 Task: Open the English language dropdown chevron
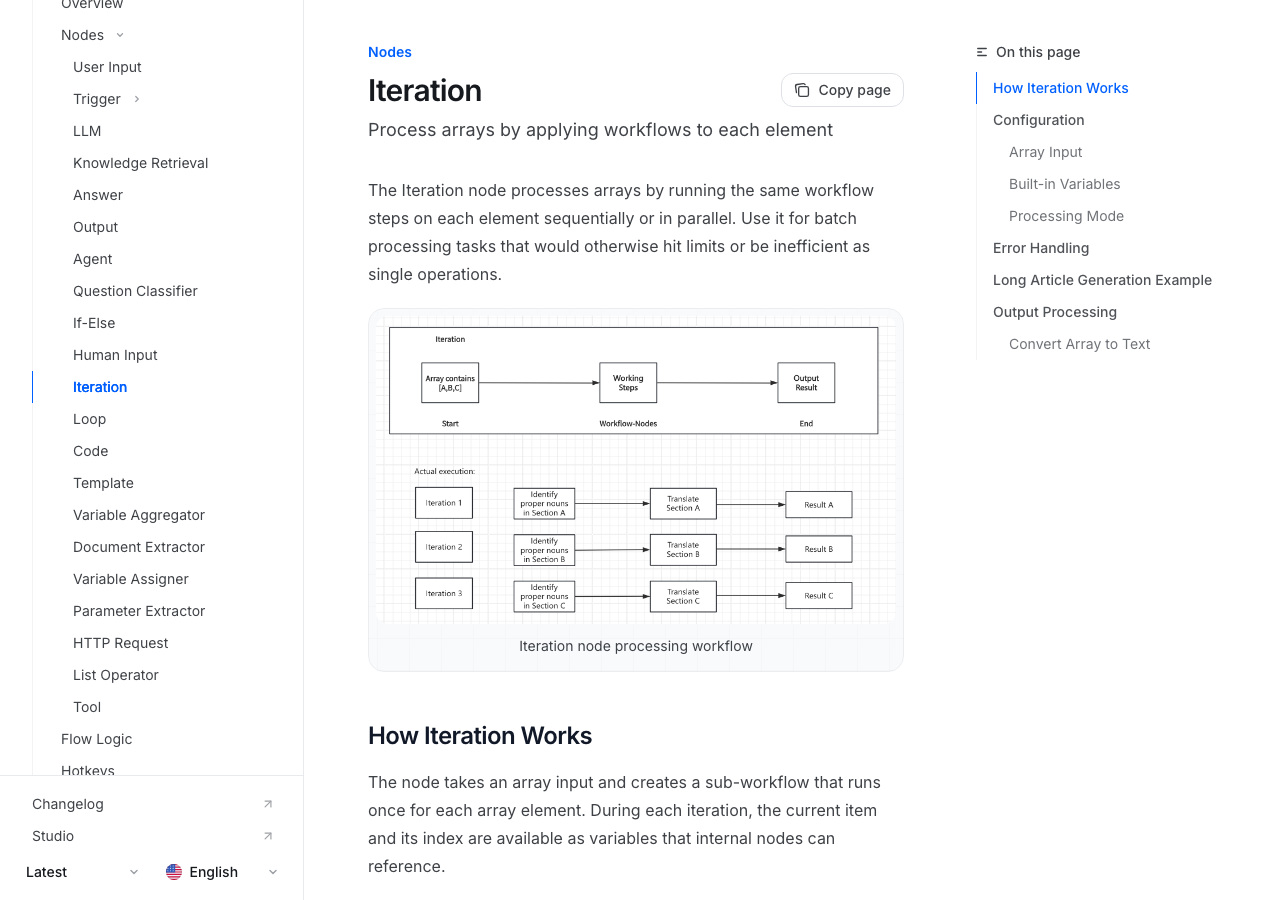[x=273, y=872]
